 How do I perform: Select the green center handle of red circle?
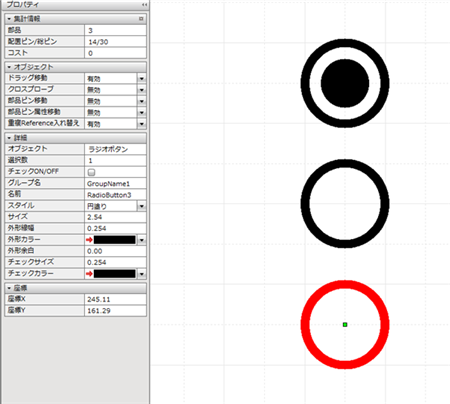click(x=345, y=324)
